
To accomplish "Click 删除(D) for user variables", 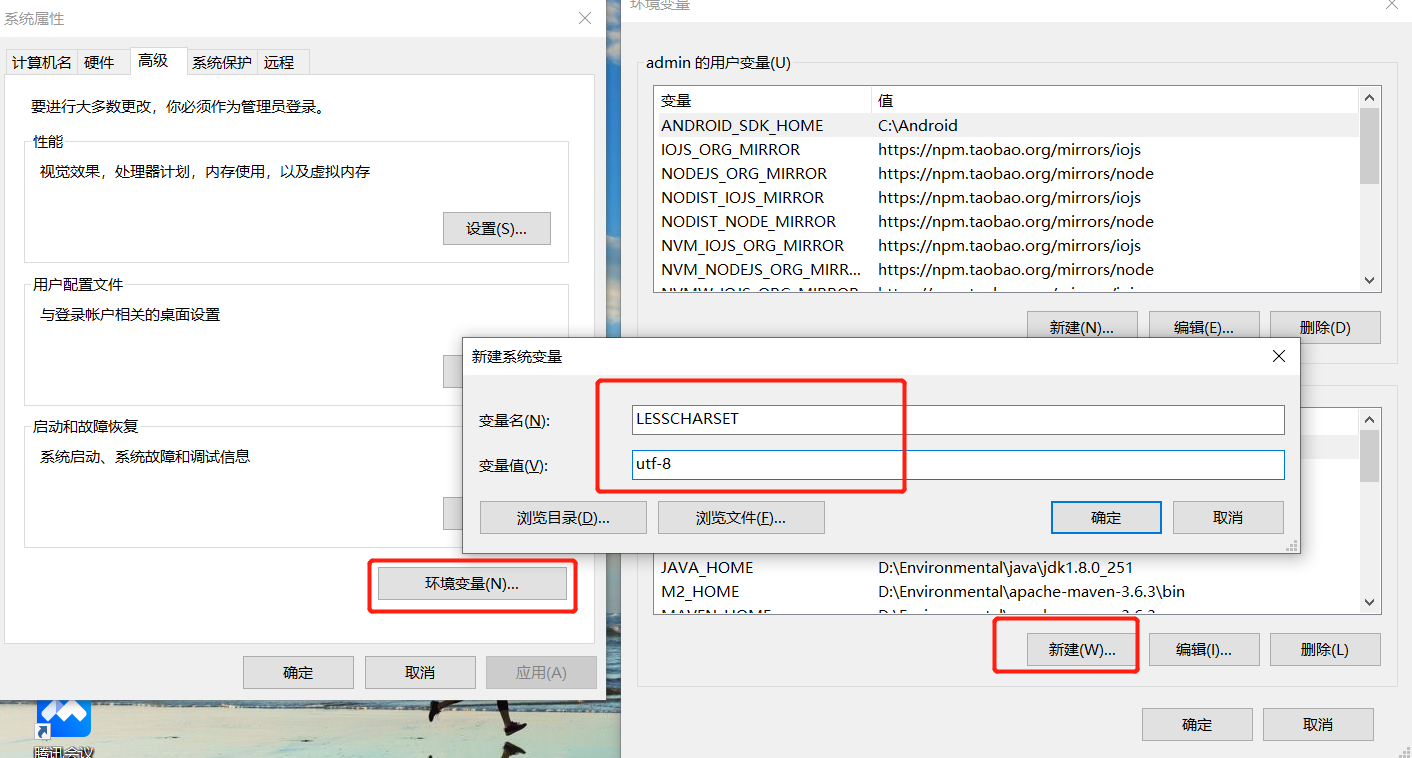I will pos(1325,327).
